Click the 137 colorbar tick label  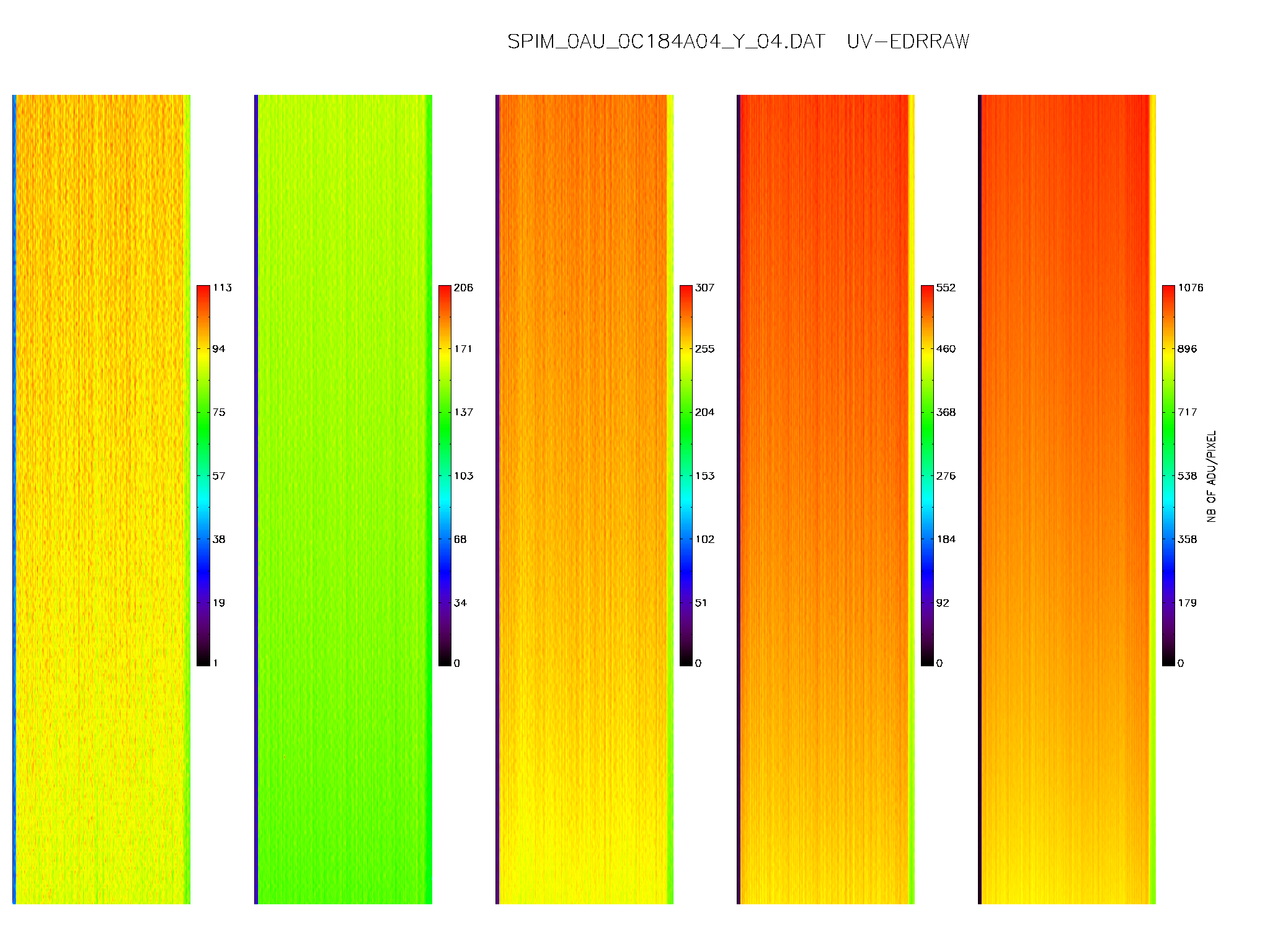click(x=463, y=412)
